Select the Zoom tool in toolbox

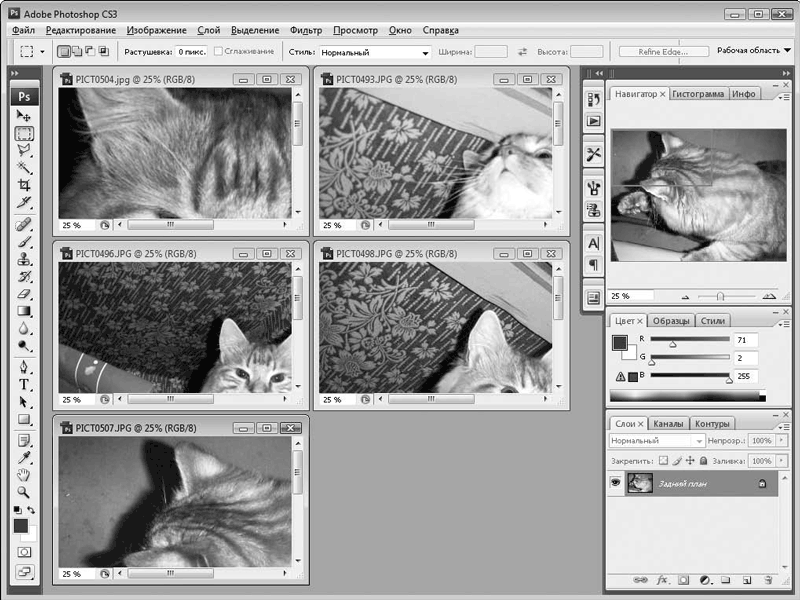24,492
